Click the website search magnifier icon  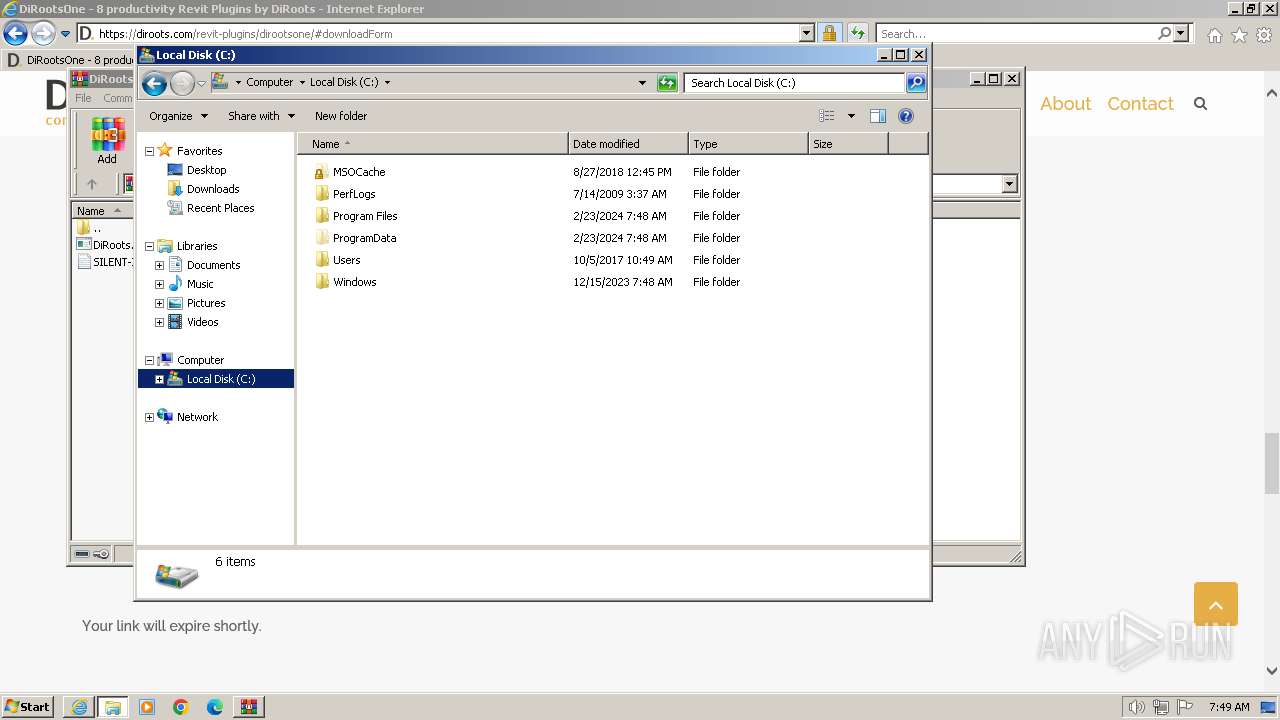pos(1201,103)
